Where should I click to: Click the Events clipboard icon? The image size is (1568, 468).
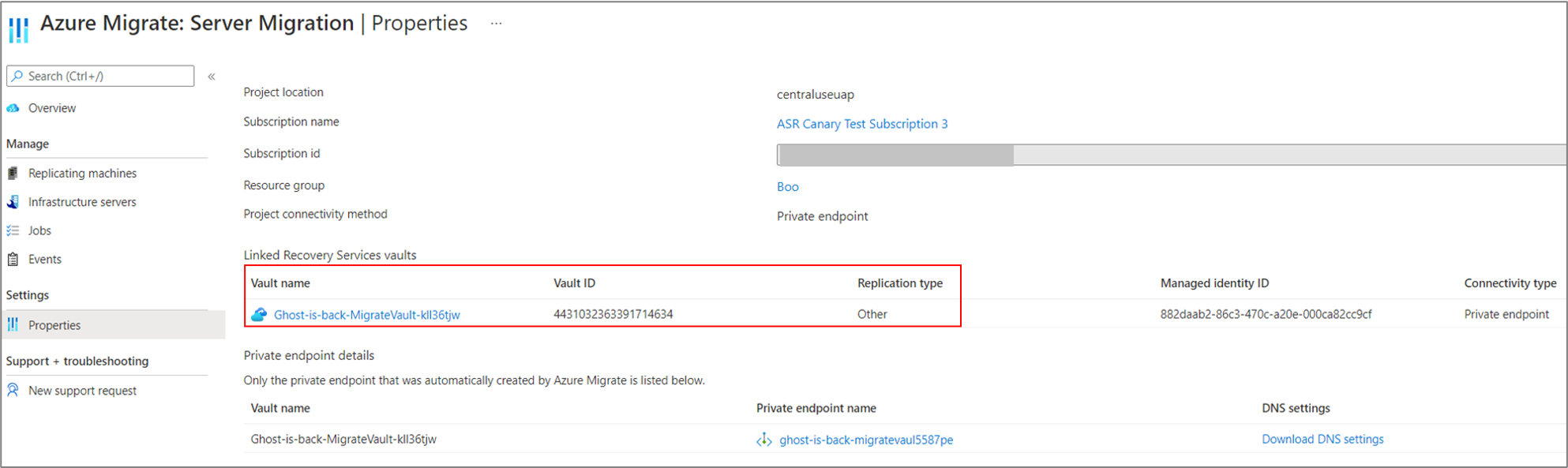click(13, 259)
